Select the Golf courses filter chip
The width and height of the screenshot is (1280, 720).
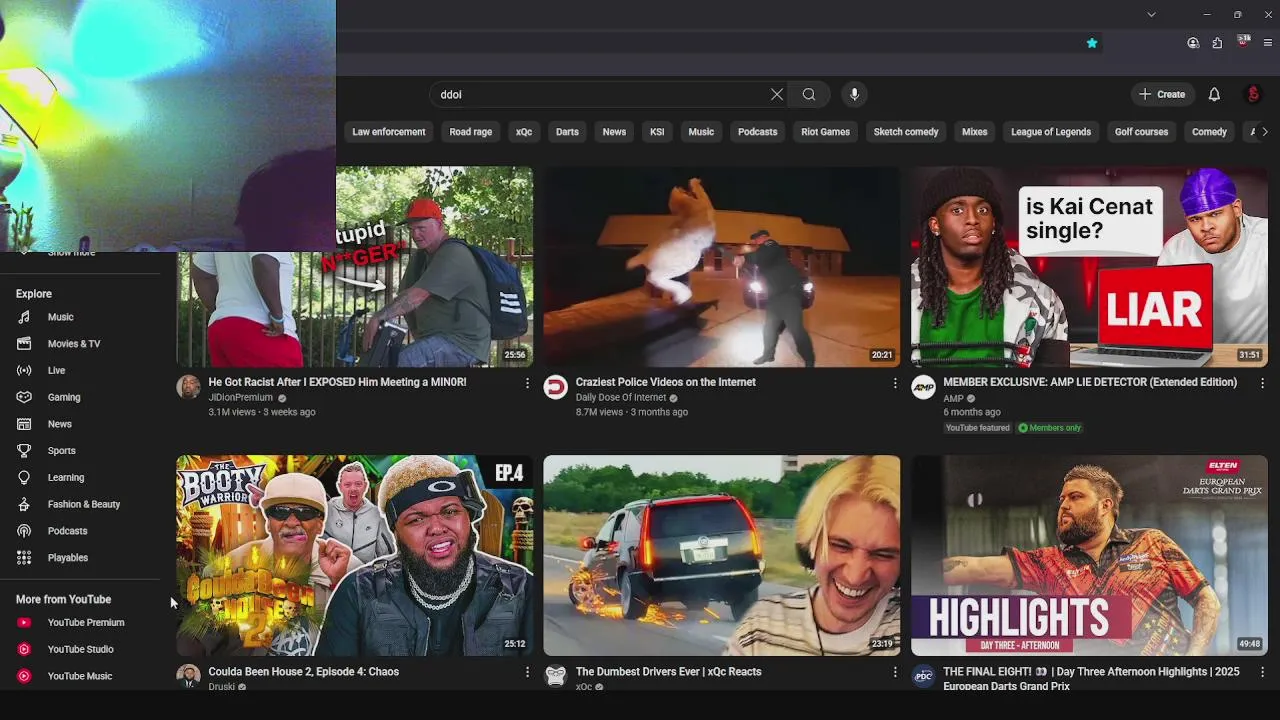pyautogui.click(x=1141, y=132)
